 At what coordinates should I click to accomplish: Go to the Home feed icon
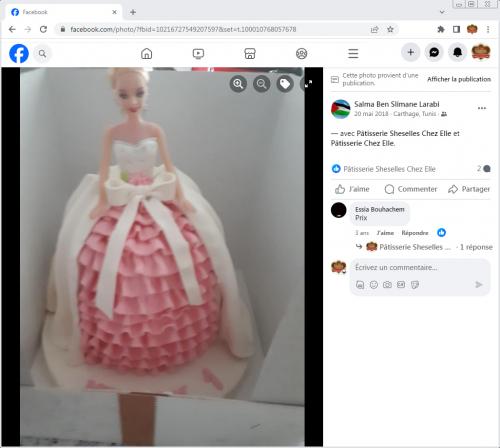pyautogui.click(x=146, y=53)
